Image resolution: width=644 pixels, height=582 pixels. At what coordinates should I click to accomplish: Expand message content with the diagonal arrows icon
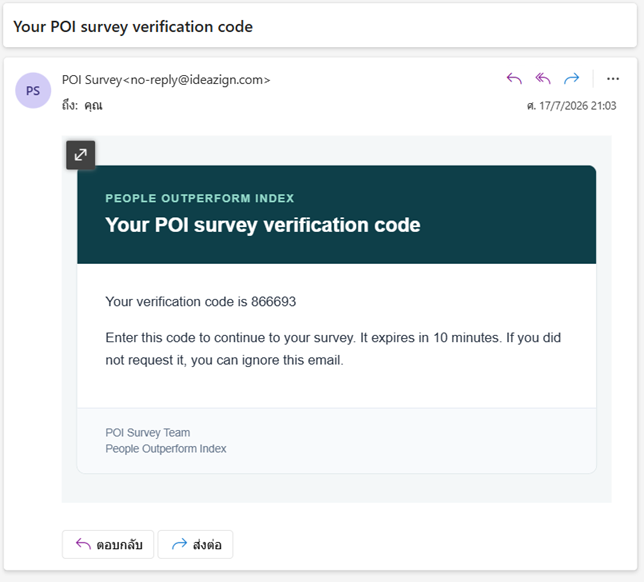click(x=80, y=155)
